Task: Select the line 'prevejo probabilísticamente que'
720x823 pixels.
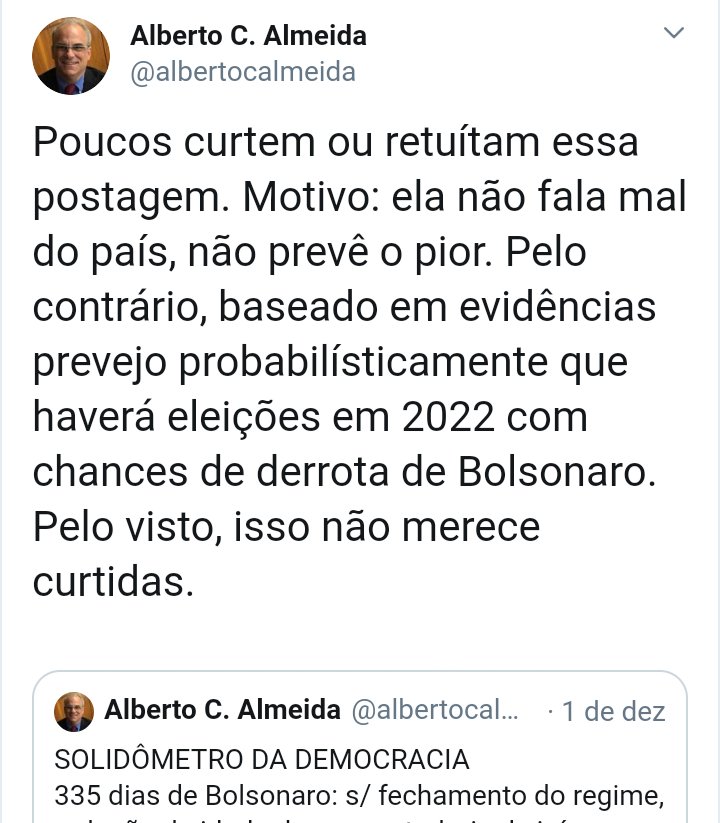Action: 331,364
